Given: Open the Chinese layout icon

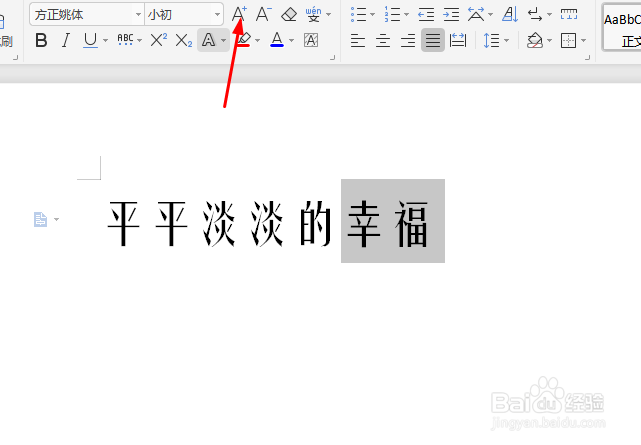Looking at the screenshot, I should pos(476,14).
